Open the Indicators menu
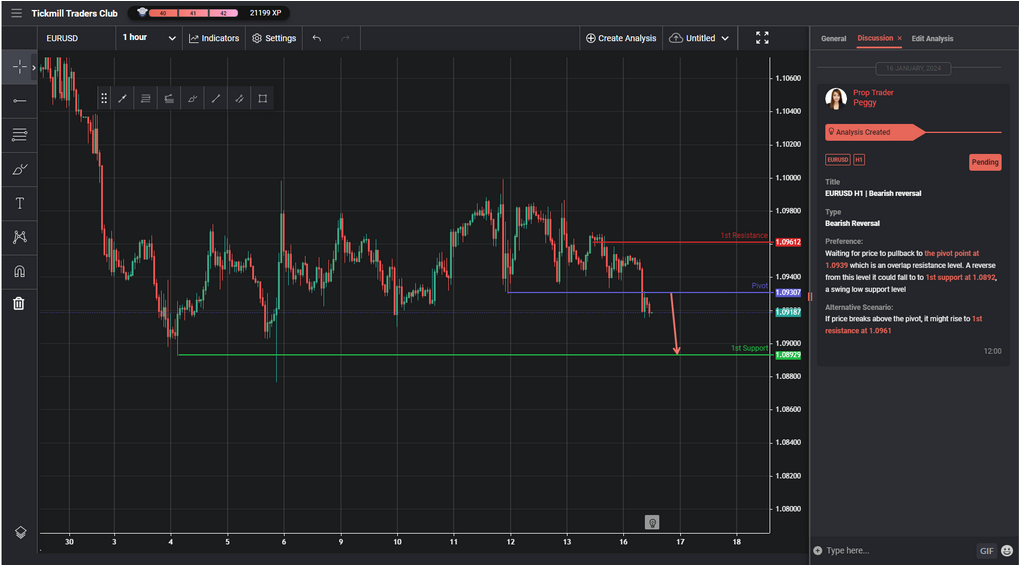This screenshot has width=1021, height=565. pyautogui.click(x=214, y=38)
